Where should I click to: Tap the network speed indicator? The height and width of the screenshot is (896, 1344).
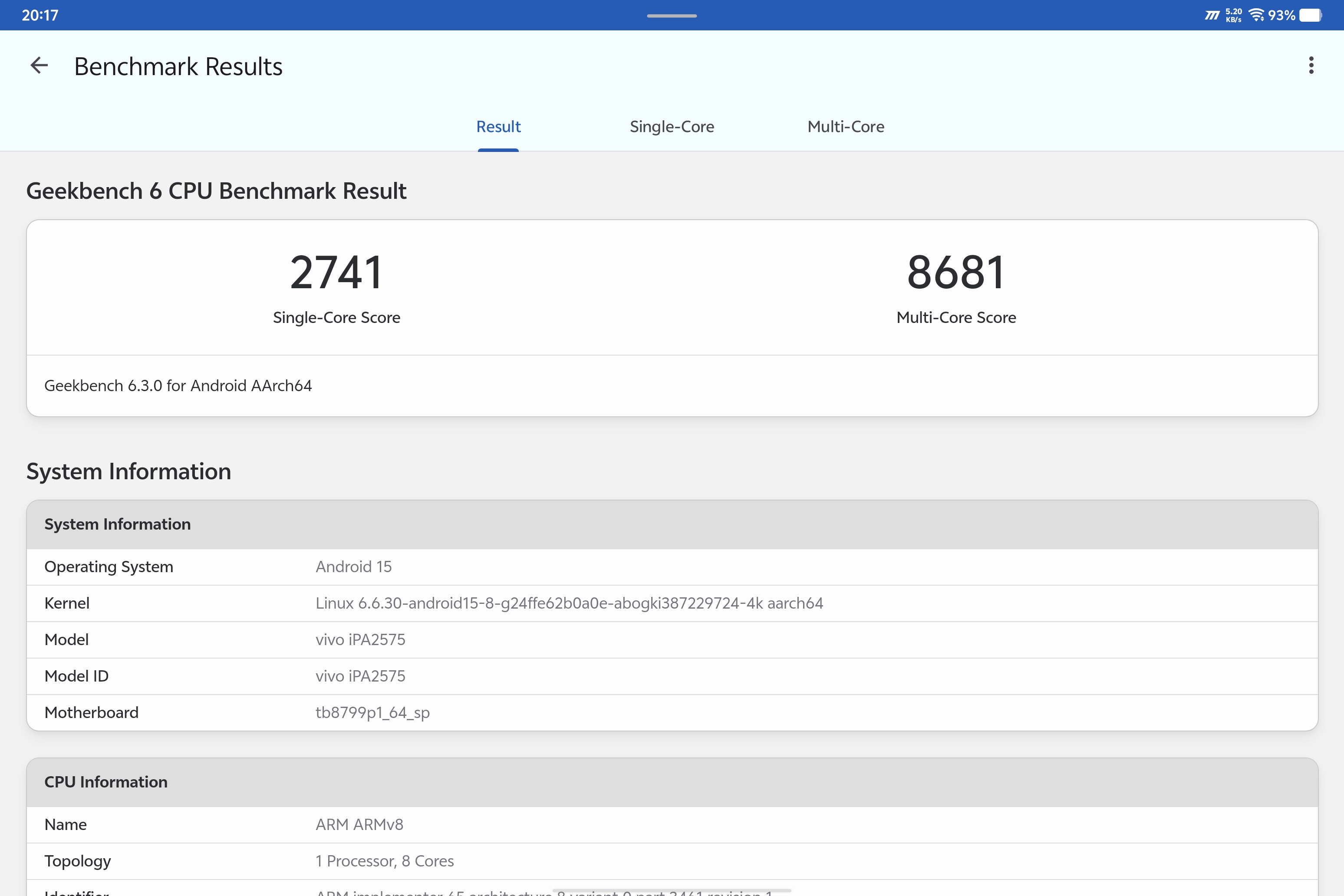coord(1233,15)
